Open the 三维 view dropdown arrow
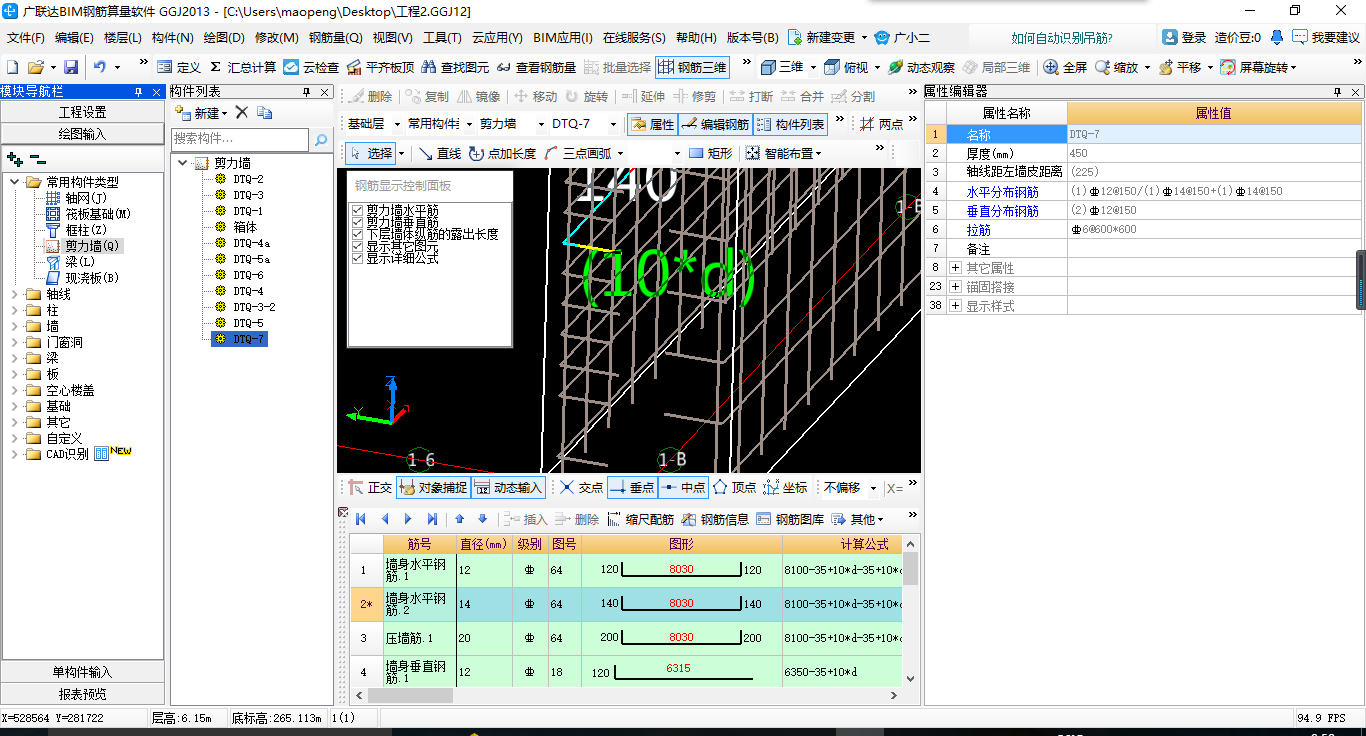Viewport: 1366px width, 736px height. tap(812, 67)
